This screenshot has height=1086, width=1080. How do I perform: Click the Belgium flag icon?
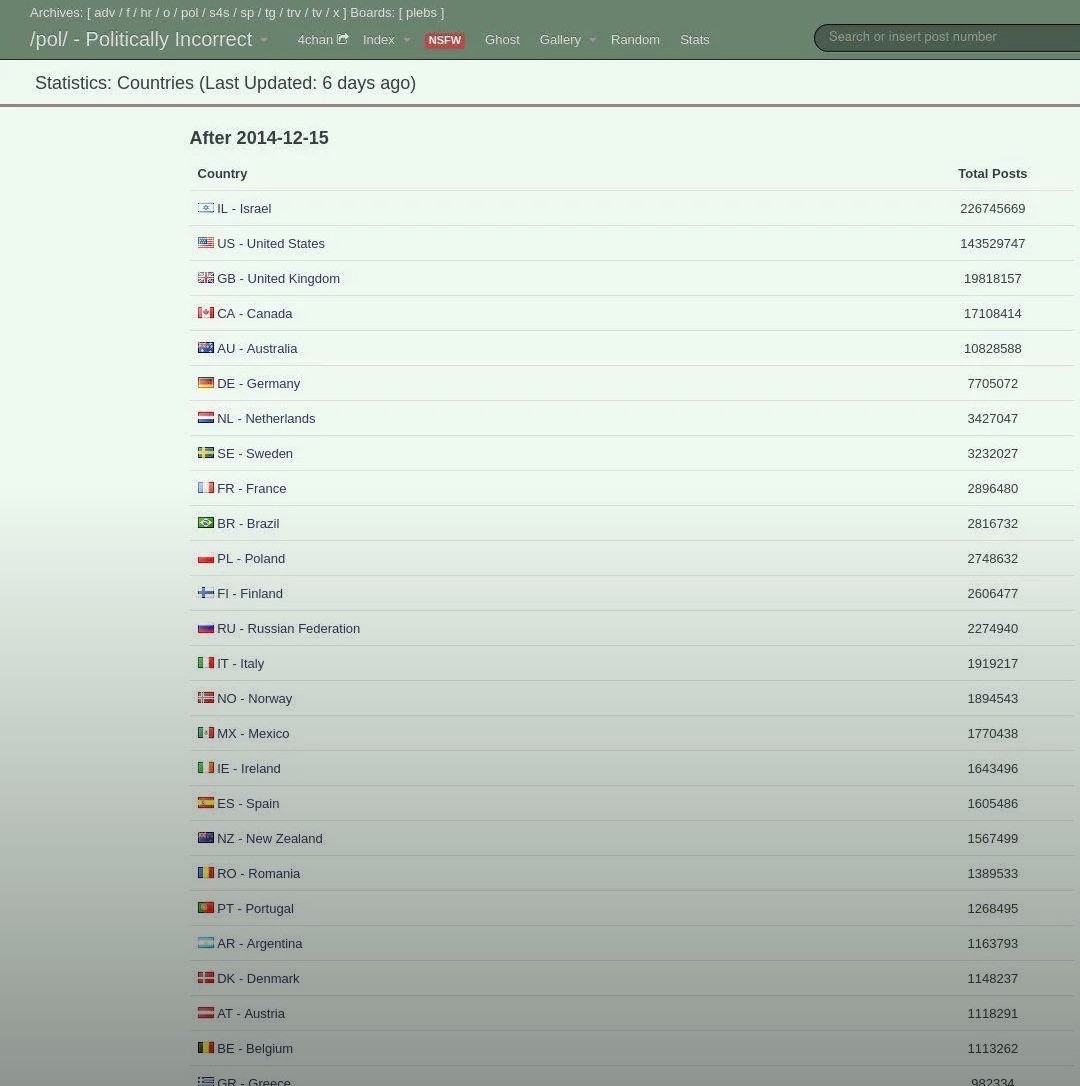(206, 1047)
